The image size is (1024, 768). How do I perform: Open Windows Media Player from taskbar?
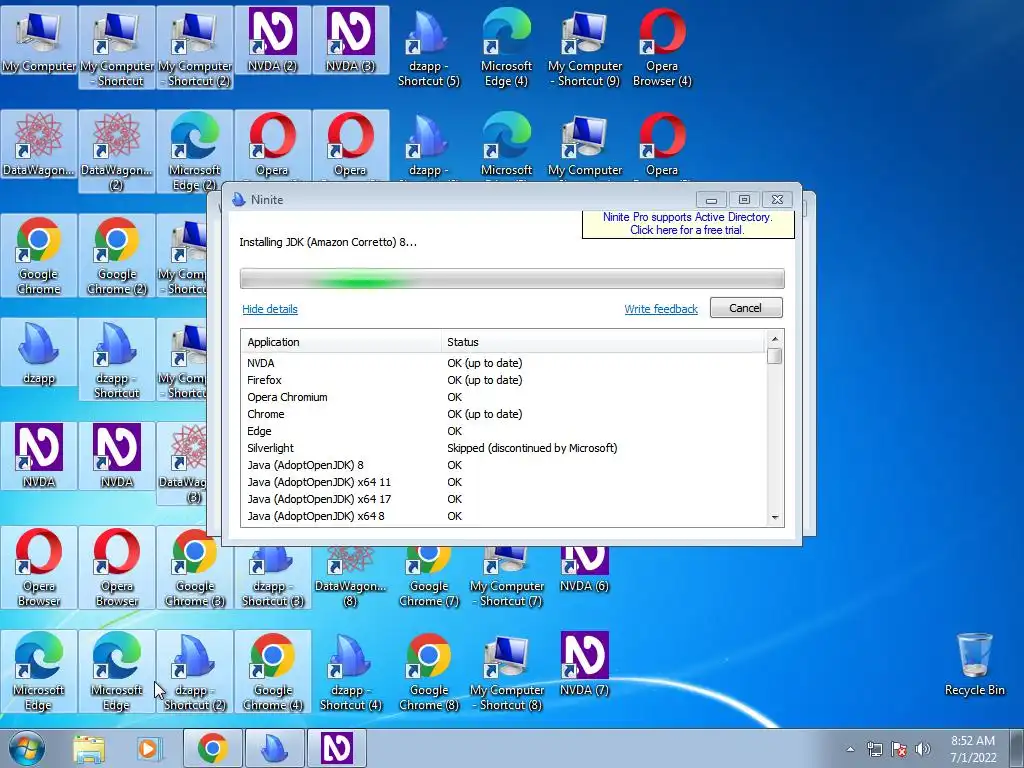click(x=149, y=749)
